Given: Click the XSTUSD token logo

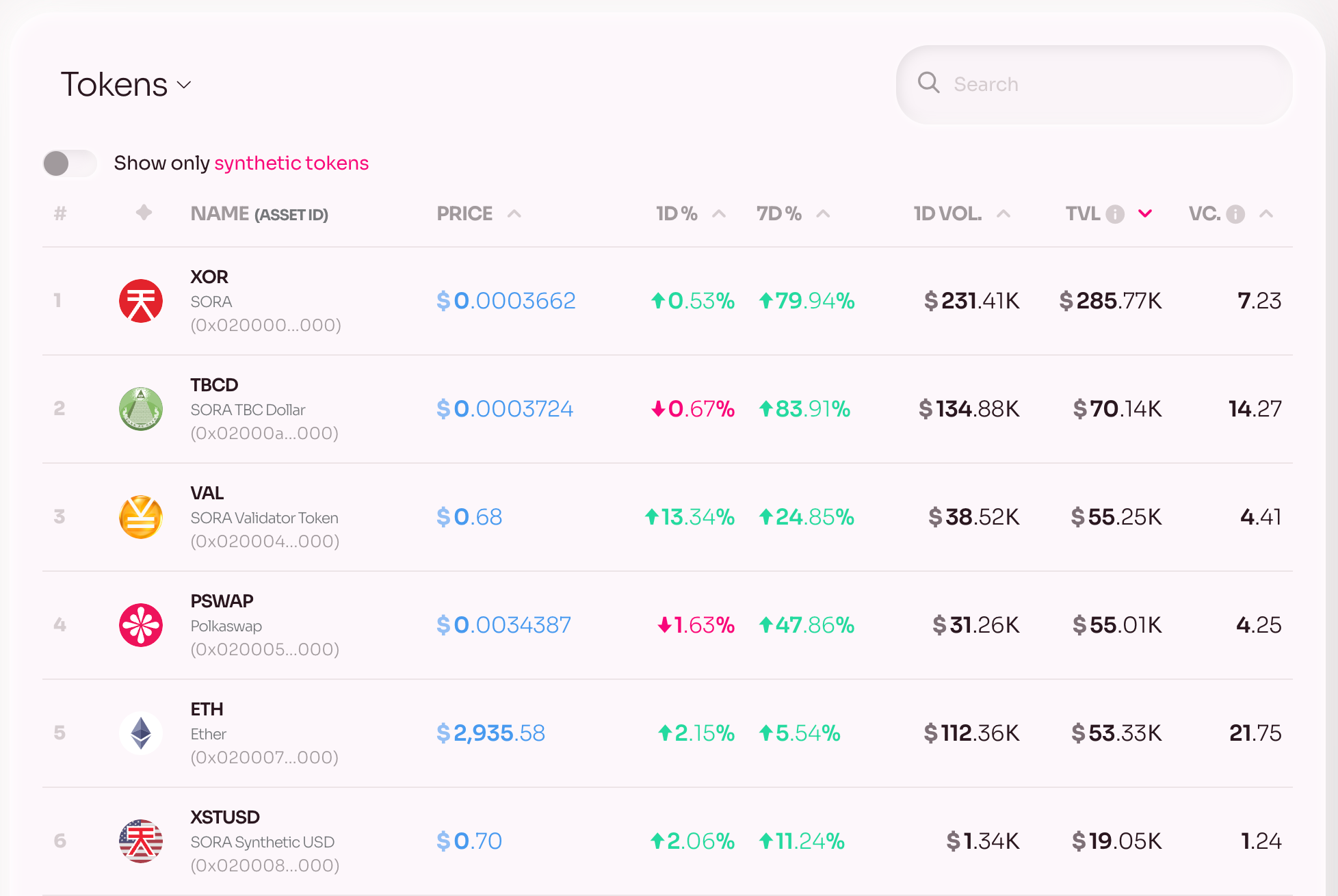Looking at the screenshot, I should [x=141, y=841].
